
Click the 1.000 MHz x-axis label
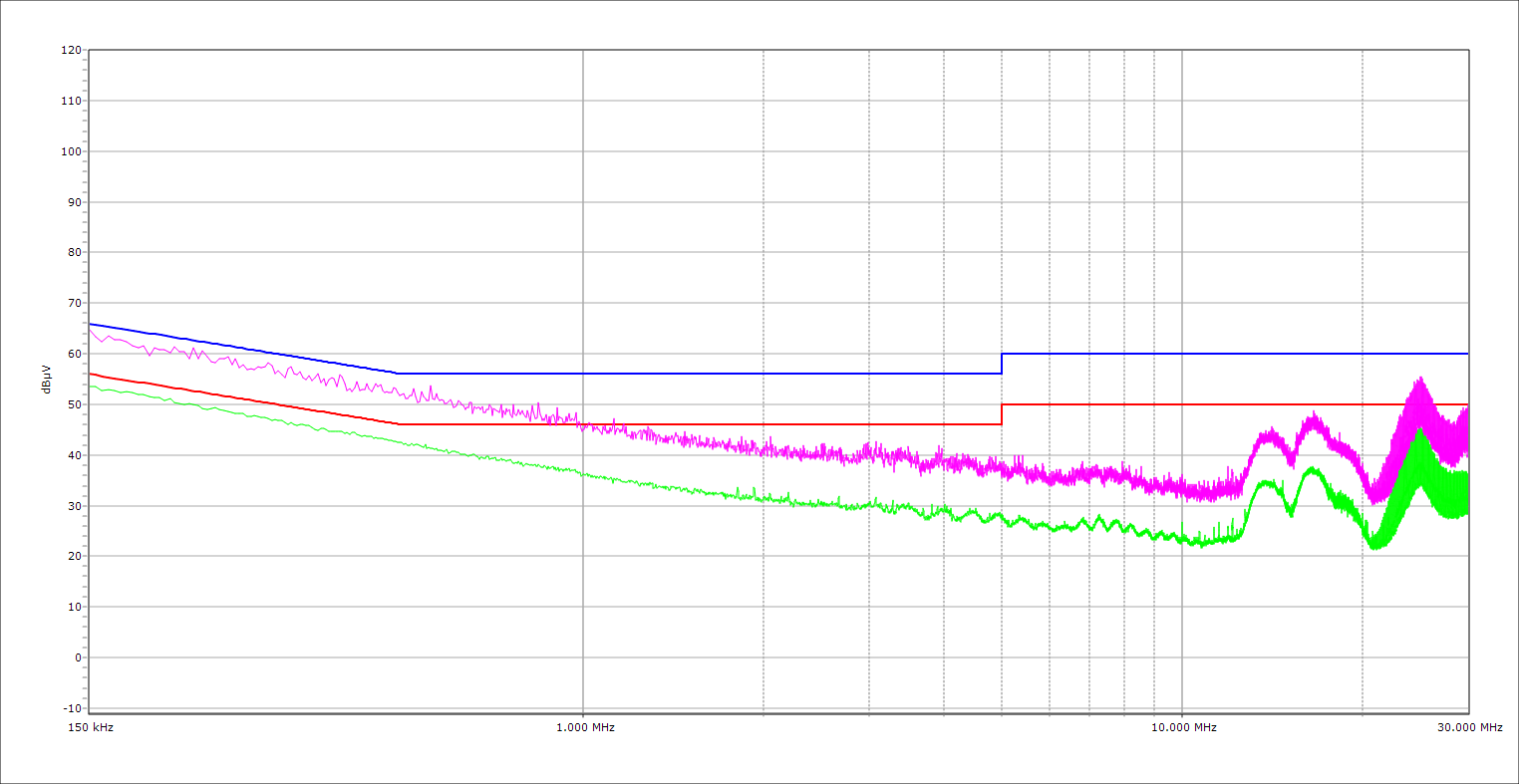585,728
